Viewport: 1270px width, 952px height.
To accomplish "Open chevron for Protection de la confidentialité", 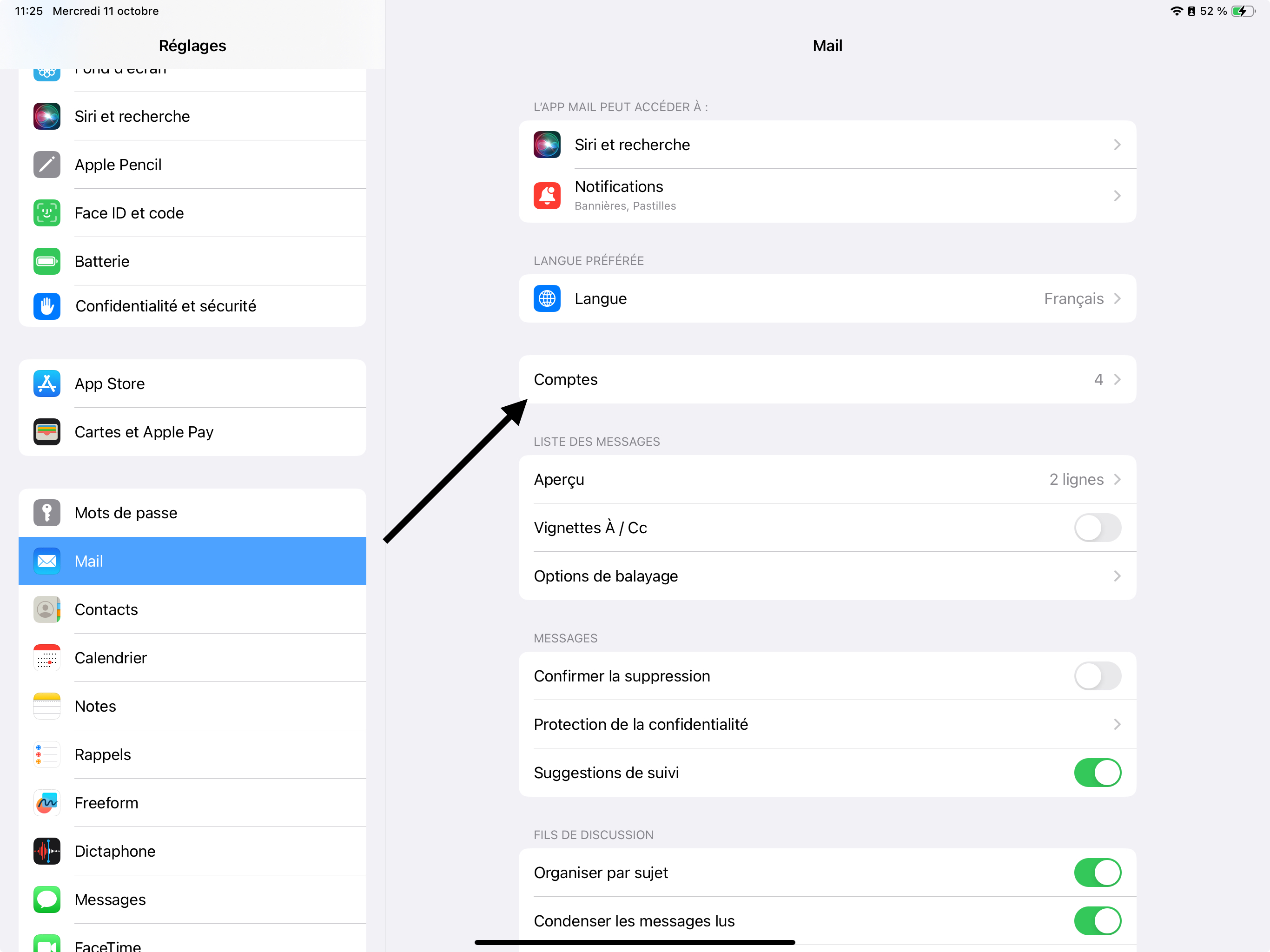I will 1117,725.
